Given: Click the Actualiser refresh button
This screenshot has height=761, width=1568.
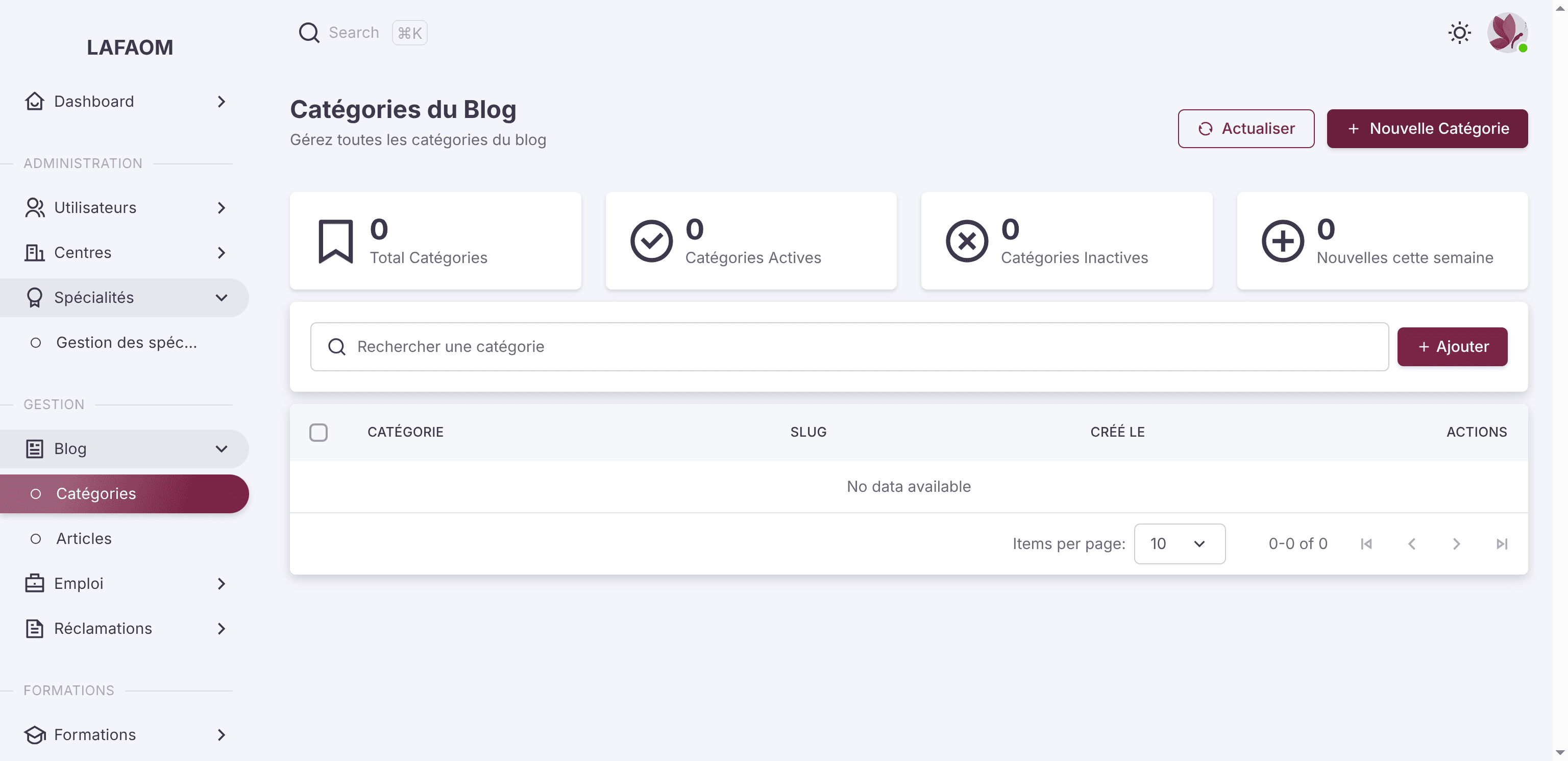Looking at the screenshot, I should point(1245,129).
